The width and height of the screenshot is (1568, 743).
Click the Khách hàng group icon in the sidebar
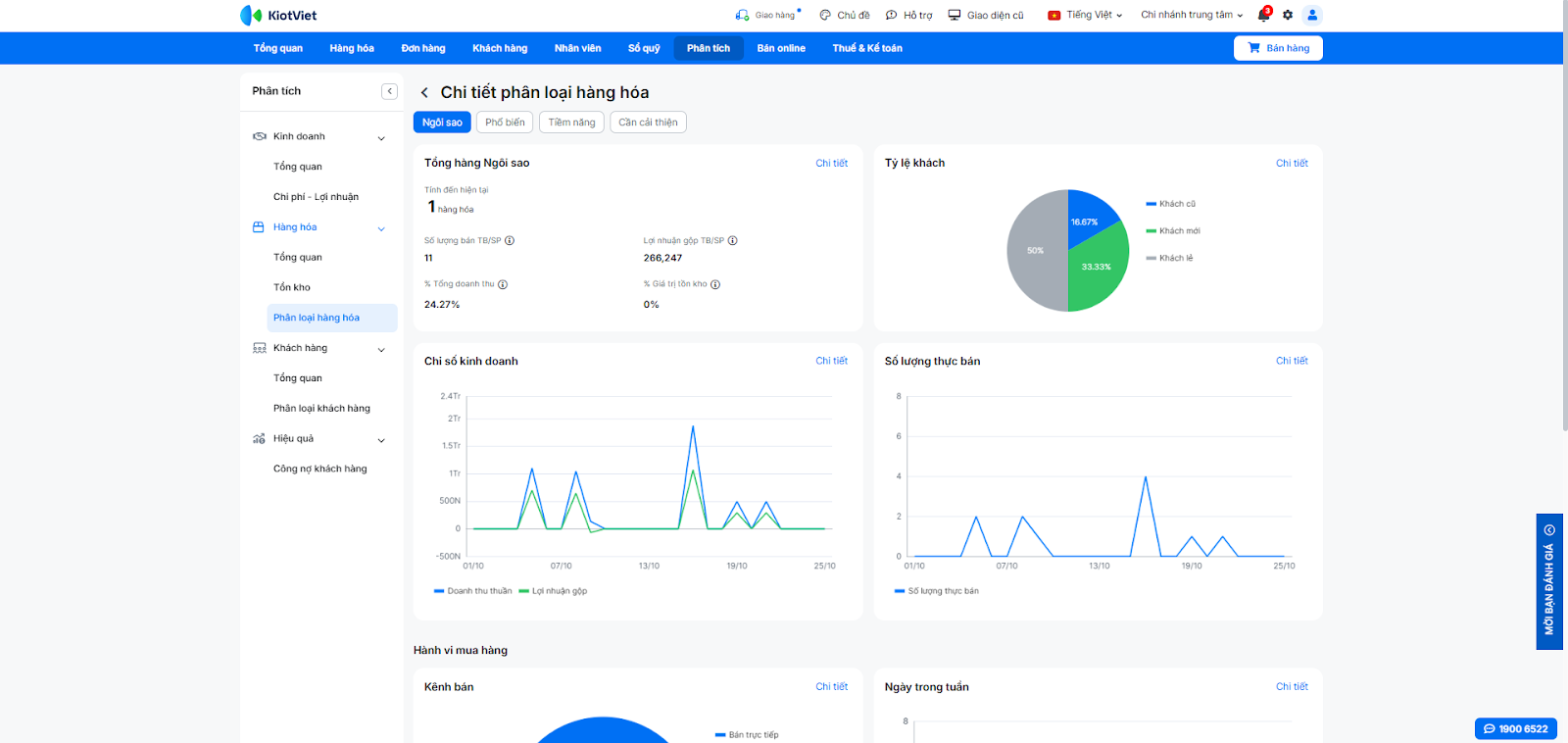[260, 348]
